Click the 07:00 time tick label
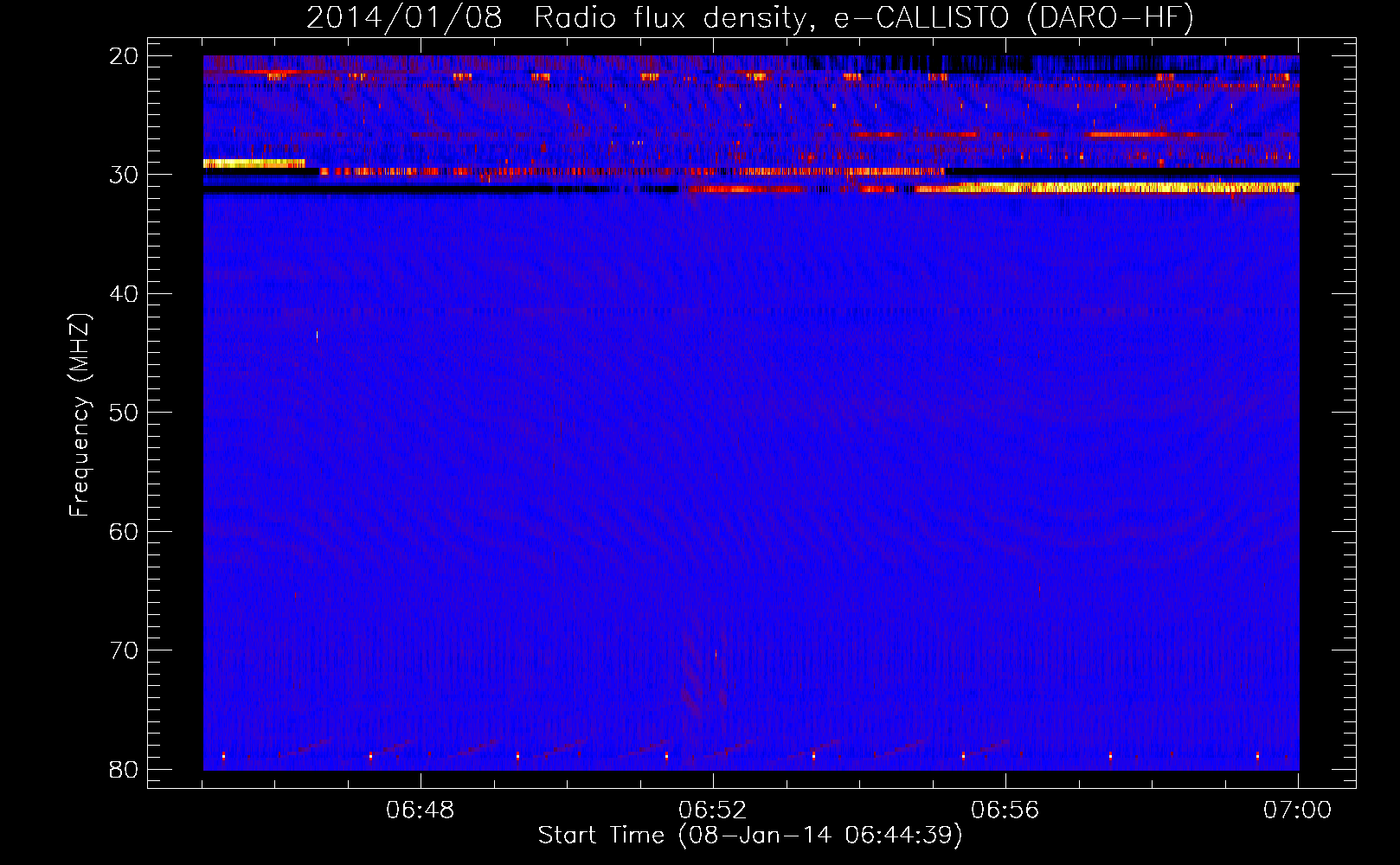Image resolution: width=1400 pixels, height=865 pixels. (1298, 811)
